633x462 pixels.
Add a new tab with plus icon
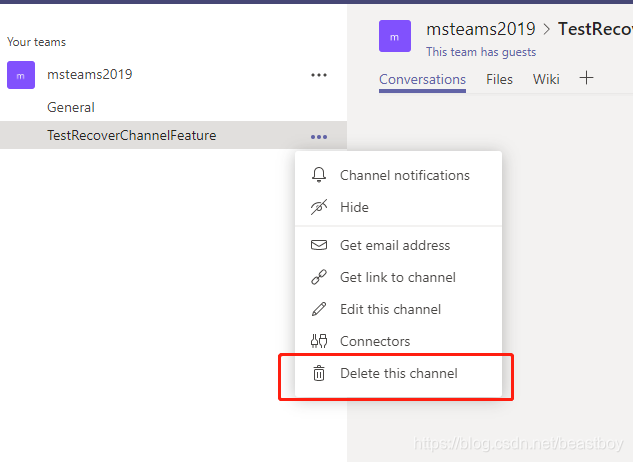[586, 78]
